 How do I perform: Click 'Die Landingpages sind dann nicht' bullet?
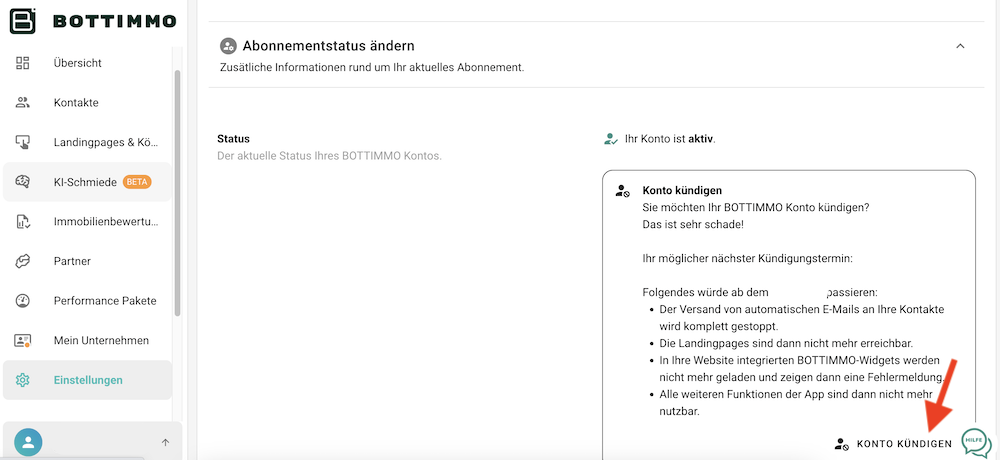pos(788,343)
